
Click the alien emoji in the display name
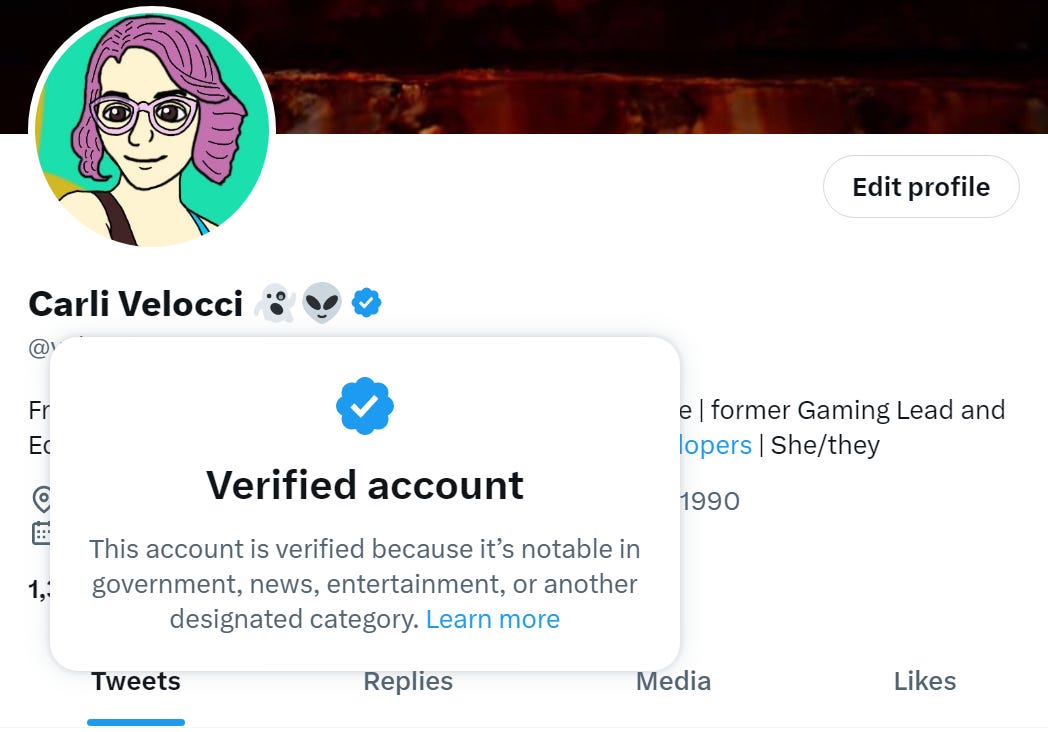pos(323,300)
